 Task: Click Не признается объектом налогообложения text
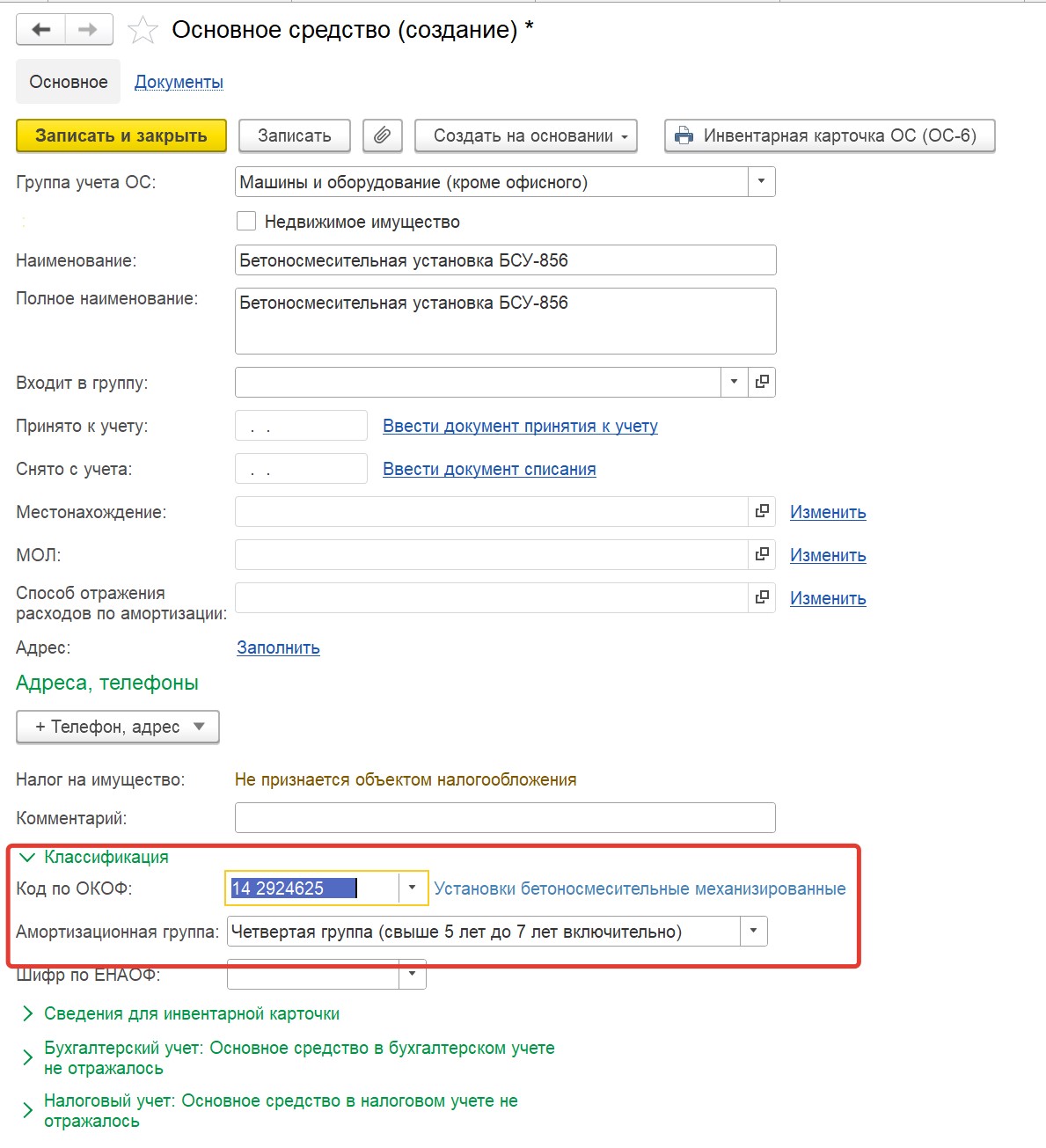(x=406, y=779)
